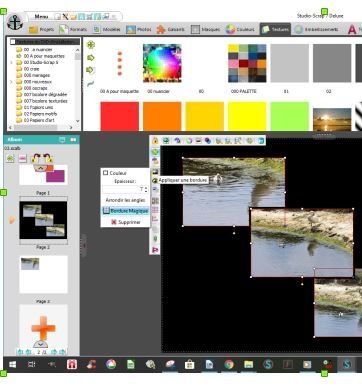Collapse album pages with up chevron

(x=41, y=168)
